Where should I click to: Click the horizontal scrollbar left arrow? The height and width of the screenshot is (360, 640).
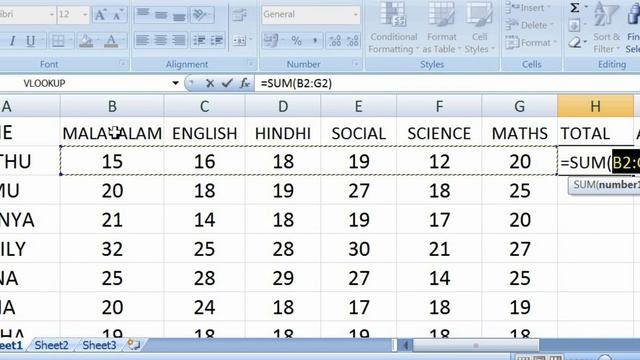point(406,345)
